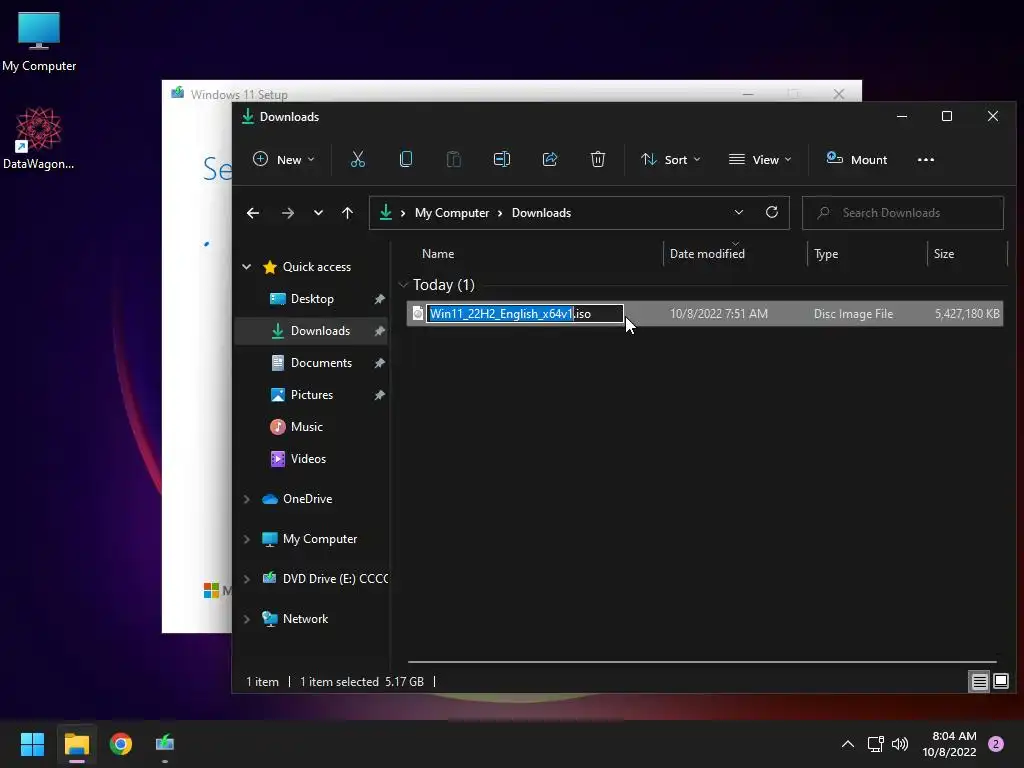The image size is (1024, 768).
Task: Open the notifications badge in tray
Action: [x=995, y=744]
